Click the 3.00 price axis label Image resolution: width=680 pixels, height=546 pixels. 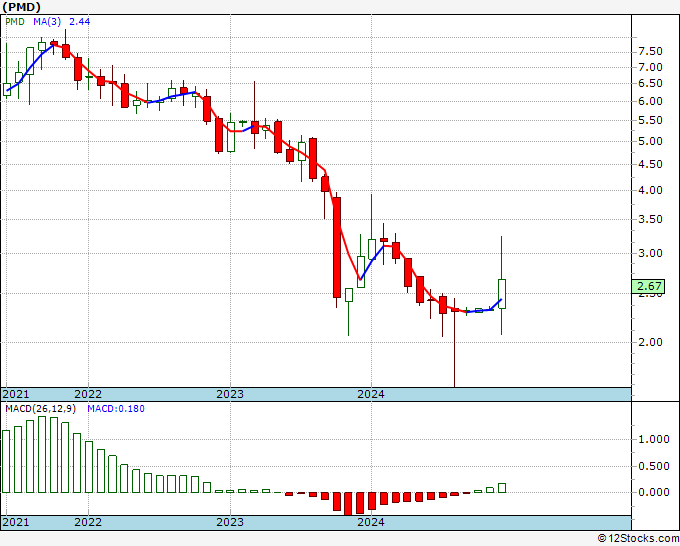[651, 253]
